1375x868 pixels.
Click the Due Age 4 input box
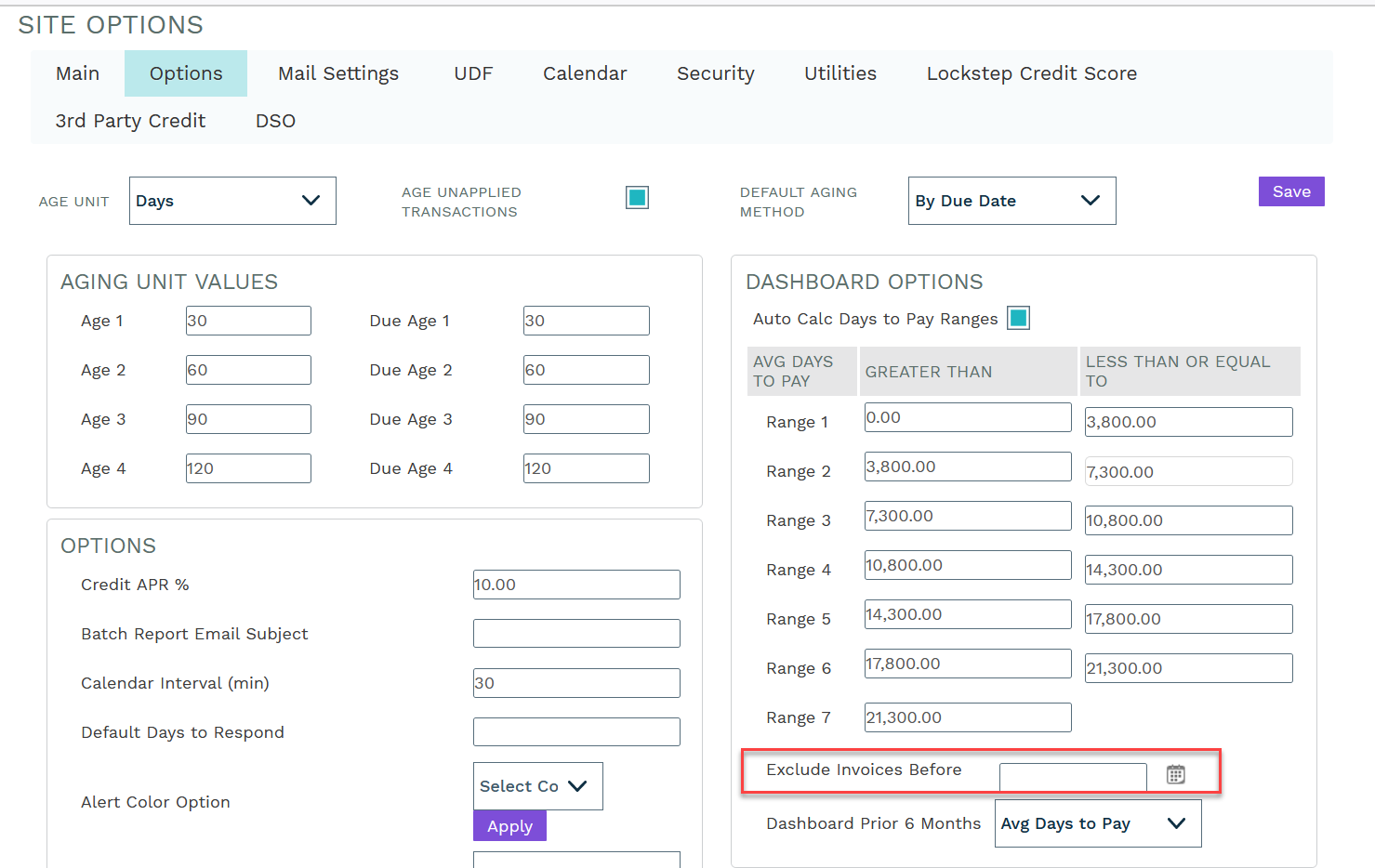[586, 468]
